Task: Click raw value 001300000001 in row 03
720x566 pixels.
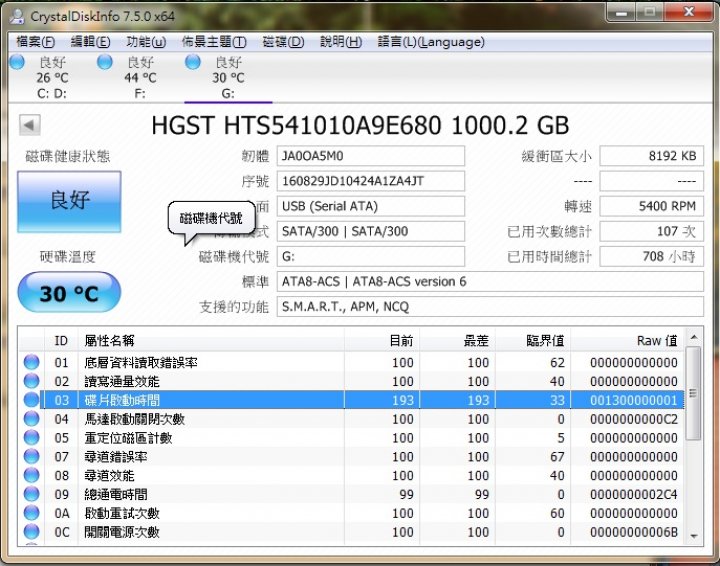Action: coord(634,400)
